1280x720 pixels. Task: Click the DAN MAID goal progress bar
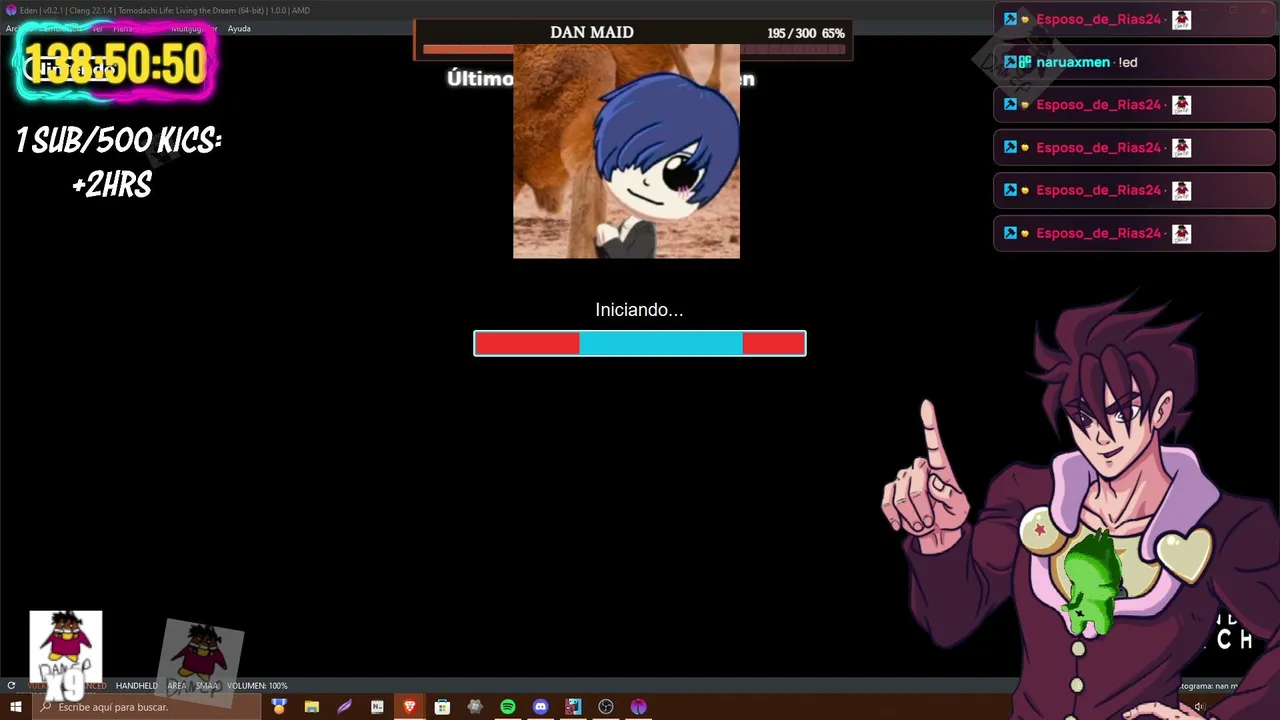(x=634, y=49)
